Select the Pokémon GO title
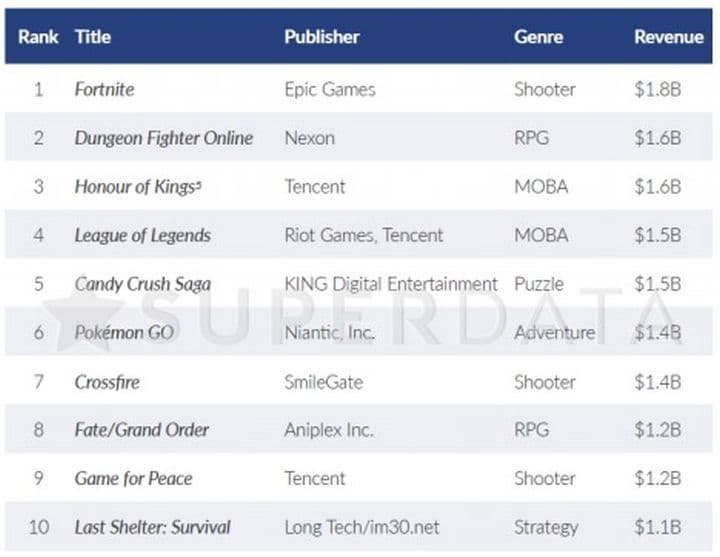 (125, 333)
